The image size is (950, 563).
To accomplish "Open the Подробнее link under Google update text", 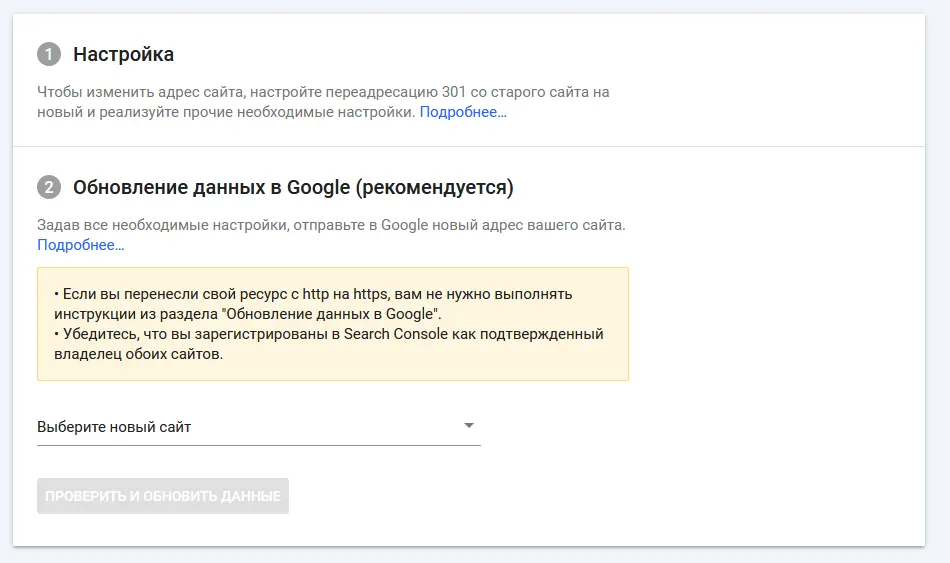I will point(81,245).
